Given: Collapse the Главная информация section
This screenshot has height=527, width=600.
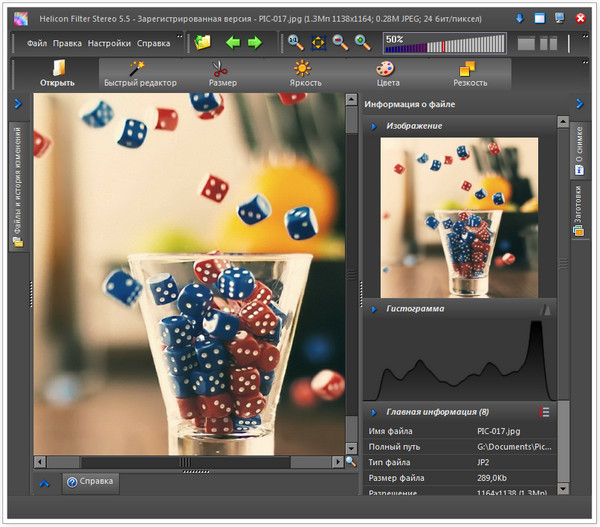Looking at the screenshot, I should click(373, 412).
